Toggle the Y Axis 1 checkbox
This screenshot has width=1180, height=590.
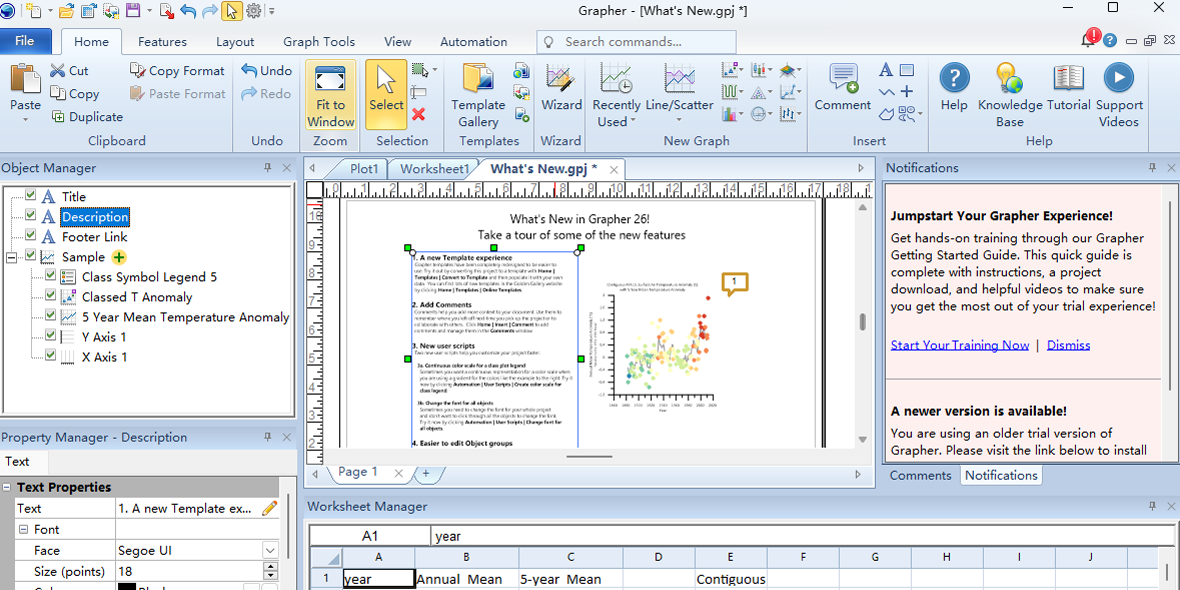pyautogui.click(x=50, y=336)
